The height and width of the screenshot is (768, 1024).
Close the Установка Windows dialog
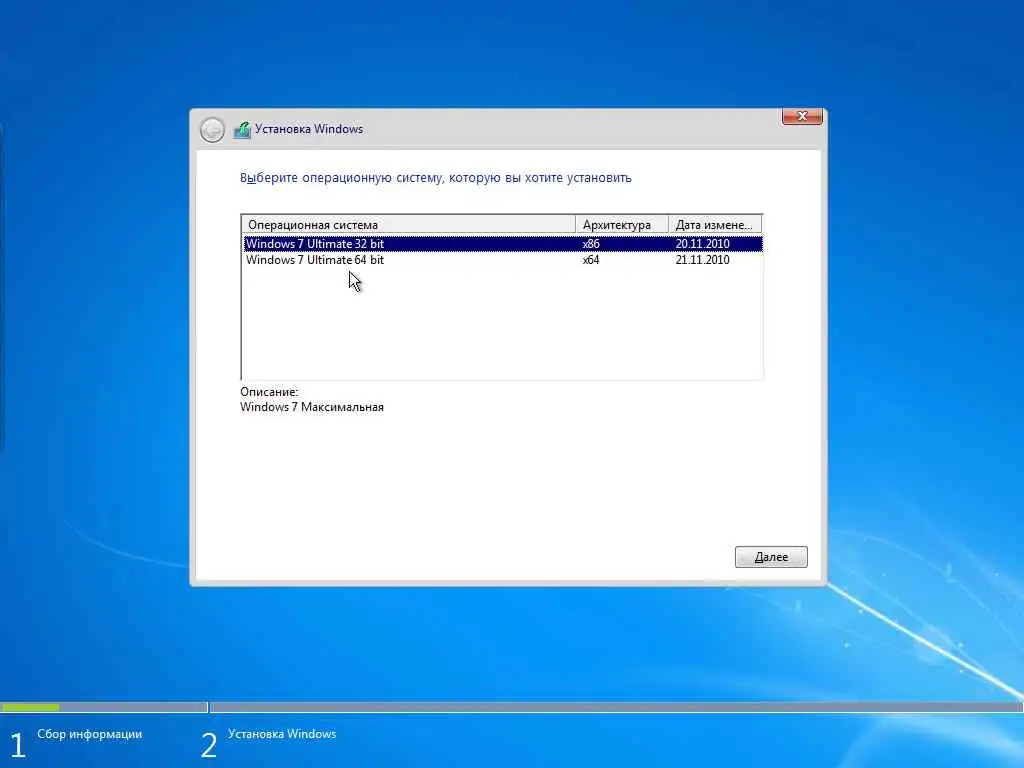pos(802,116)
